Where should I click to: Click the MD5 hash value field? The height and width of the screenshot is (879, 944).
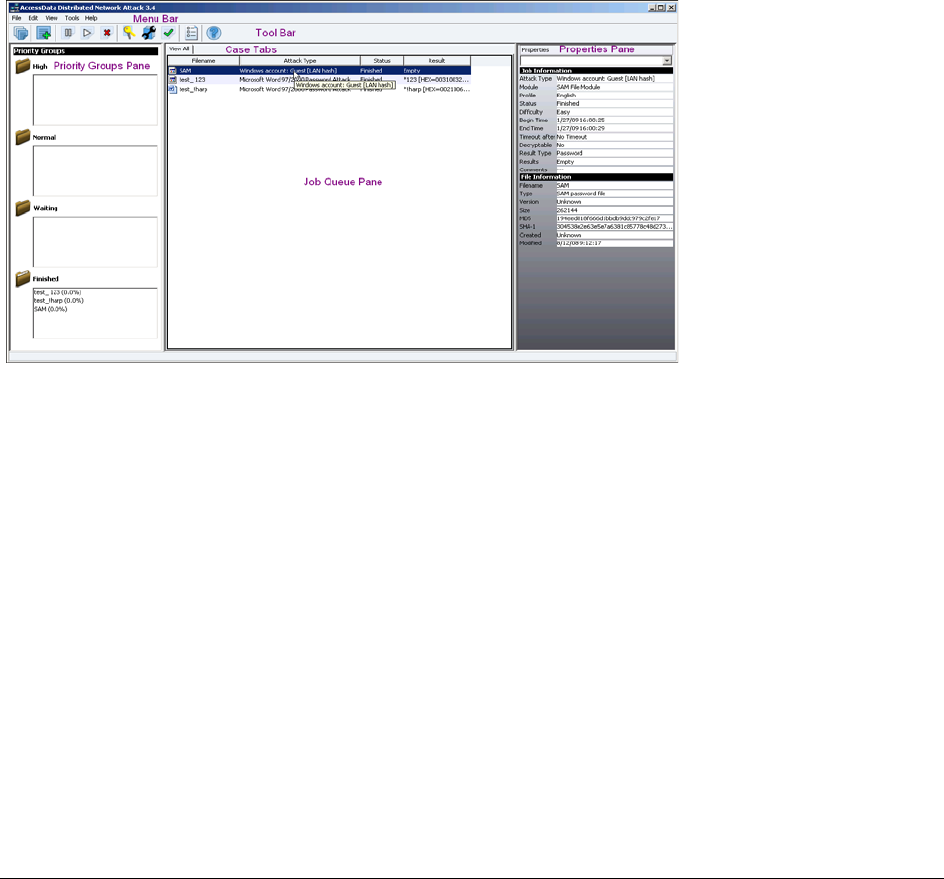click(x=614, y=219)
